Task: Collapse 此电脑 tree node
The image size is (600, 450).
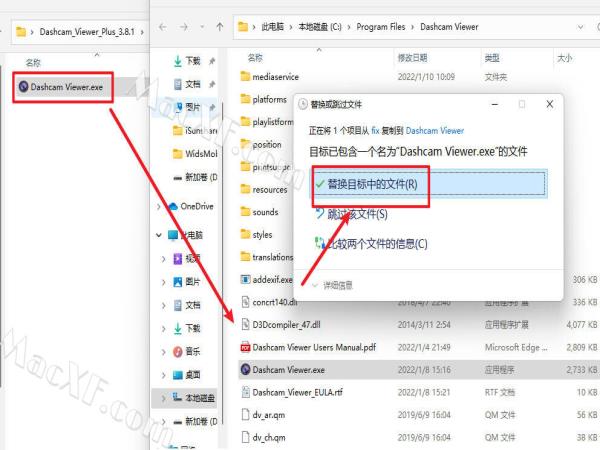Action: point(159,235)
